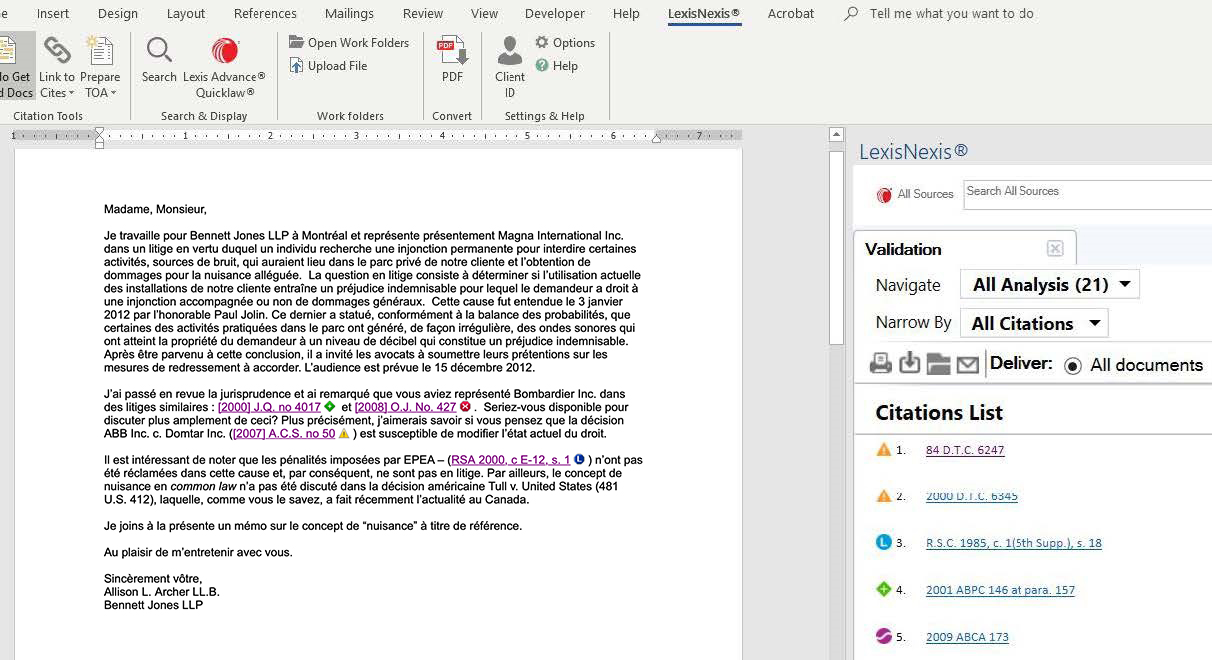
Task: Click red signal after O.J. No. 427
Action: point(465,407)
